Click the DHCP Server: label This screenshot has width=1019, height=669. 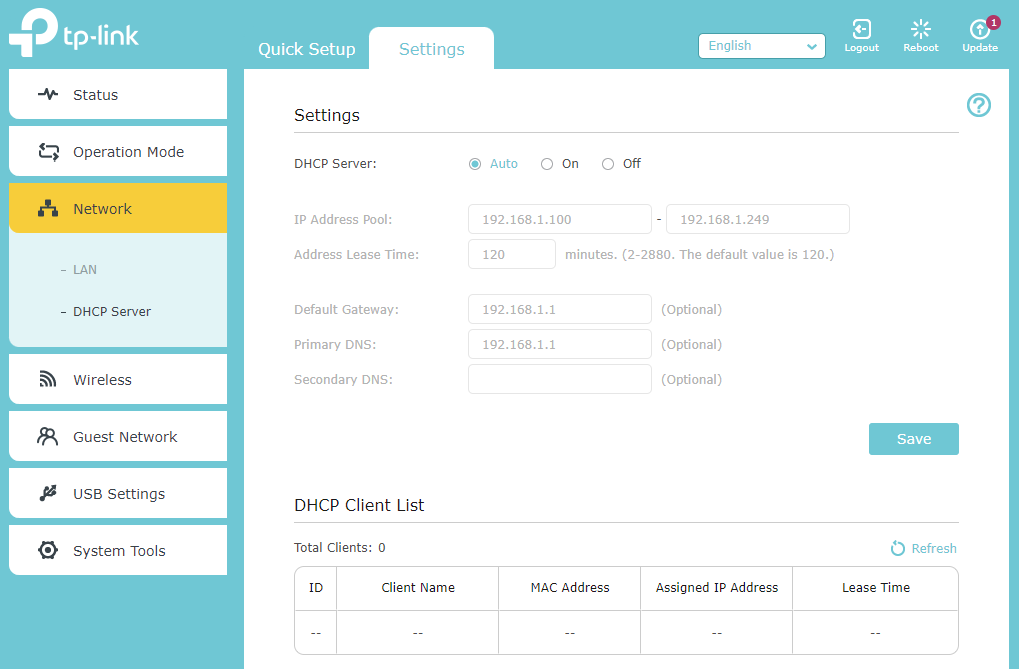(x=335, y=164)
